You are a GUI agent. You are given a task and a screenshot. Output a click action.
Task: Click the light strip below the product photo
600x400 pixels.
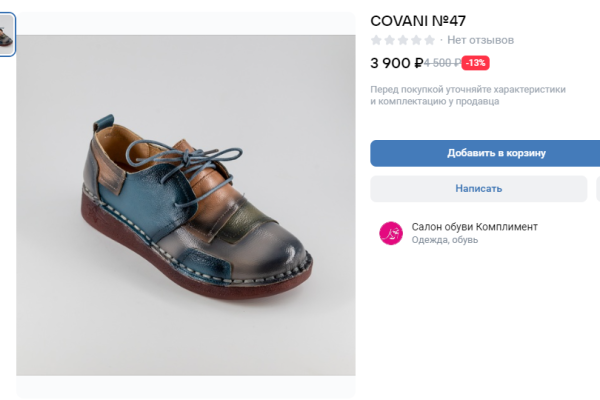pos(186,388)
